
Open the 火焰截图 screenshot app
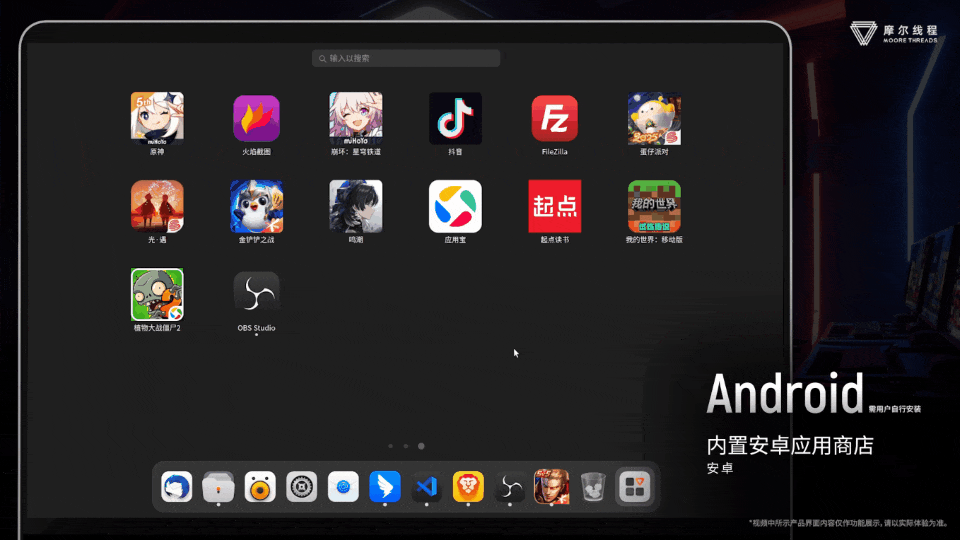tap(256, 118)
